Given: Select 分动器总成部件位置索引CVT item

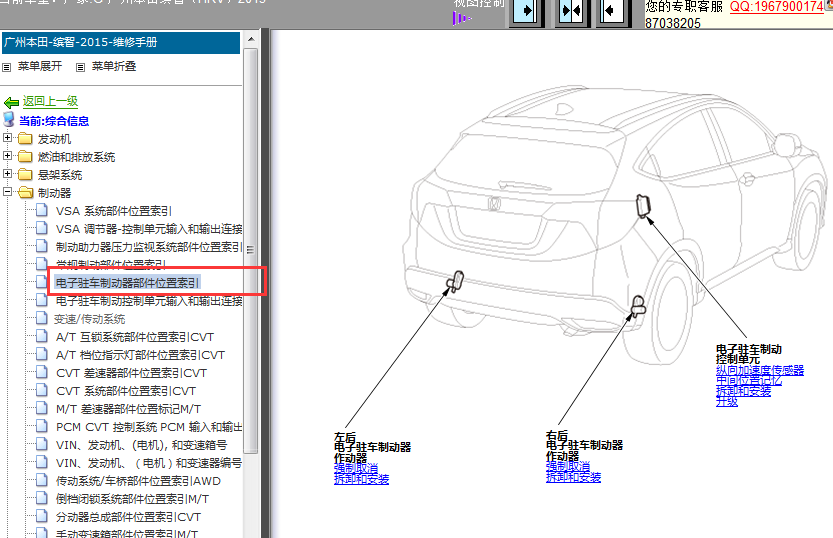Looking at the screenshot, I should coord(128,517).
